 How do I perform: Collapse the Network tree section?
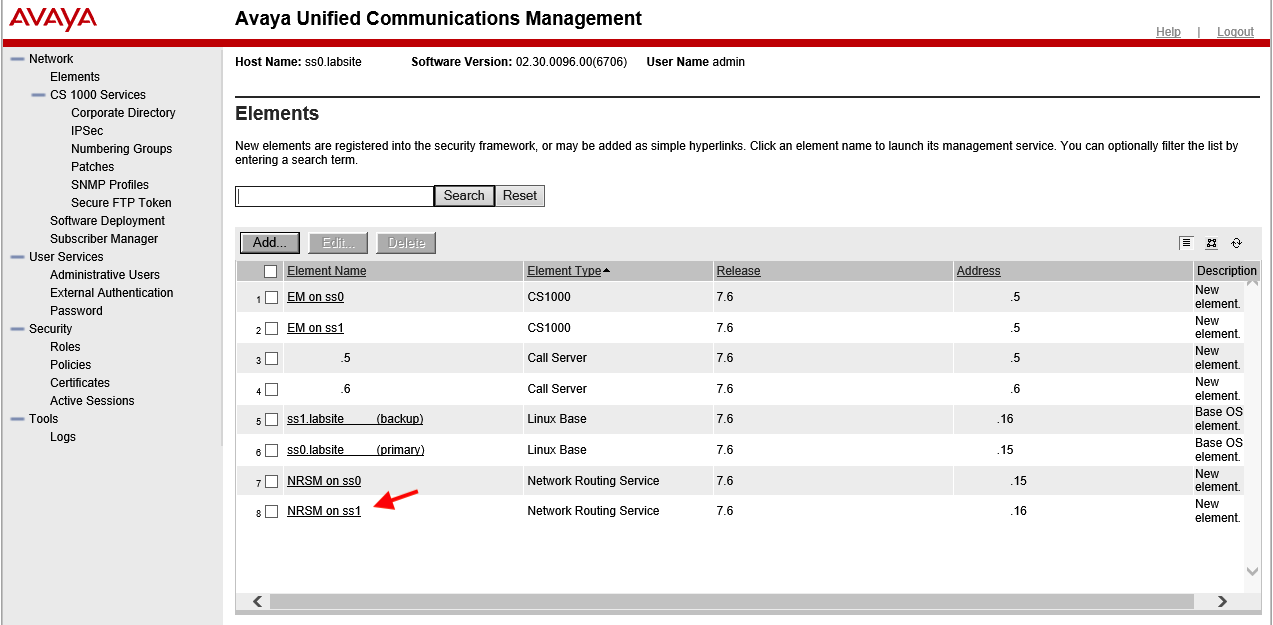point(17,59)
